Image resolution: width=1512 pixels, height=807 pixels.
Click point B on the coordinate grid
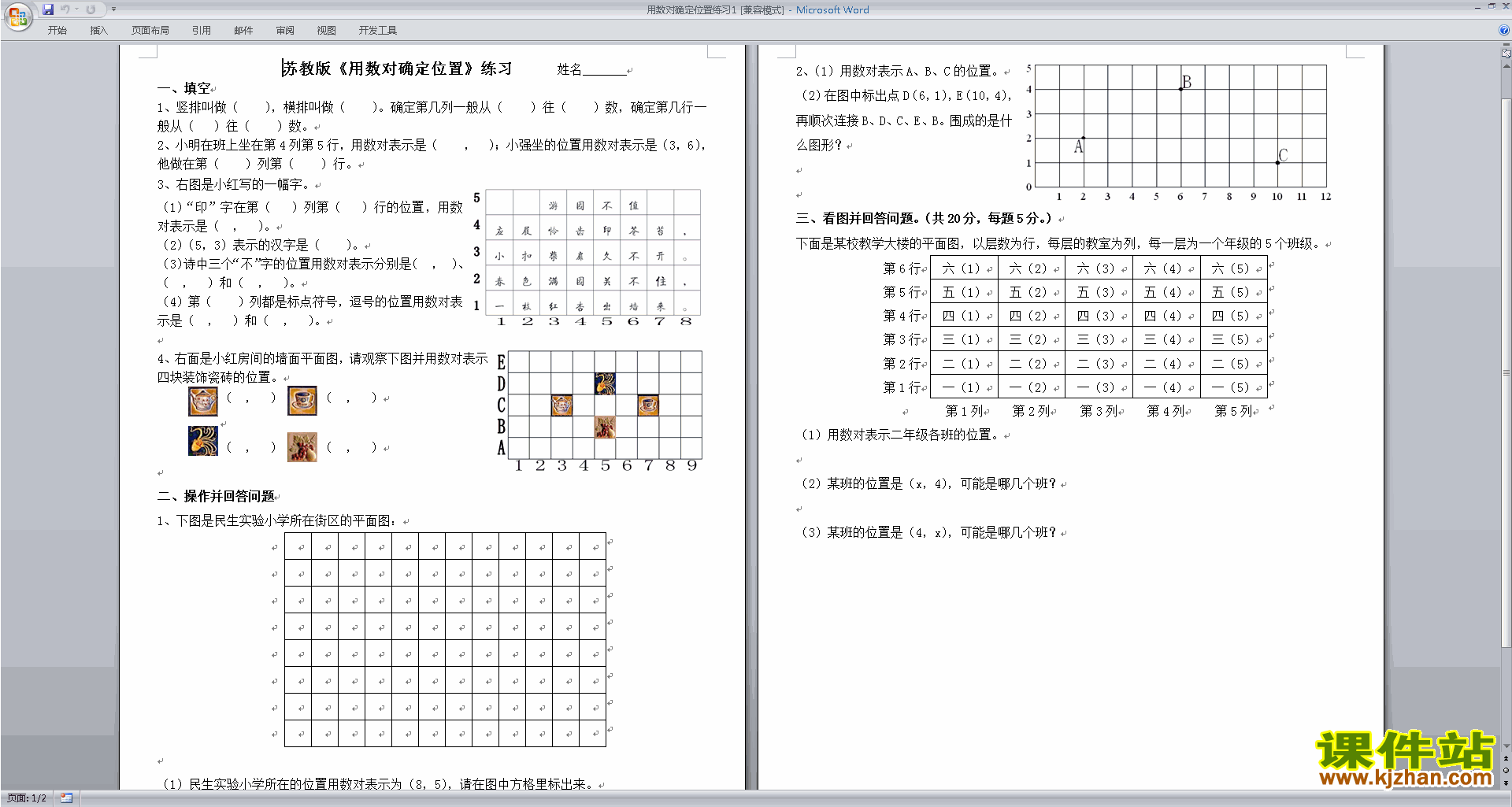tap(1180, 89)
